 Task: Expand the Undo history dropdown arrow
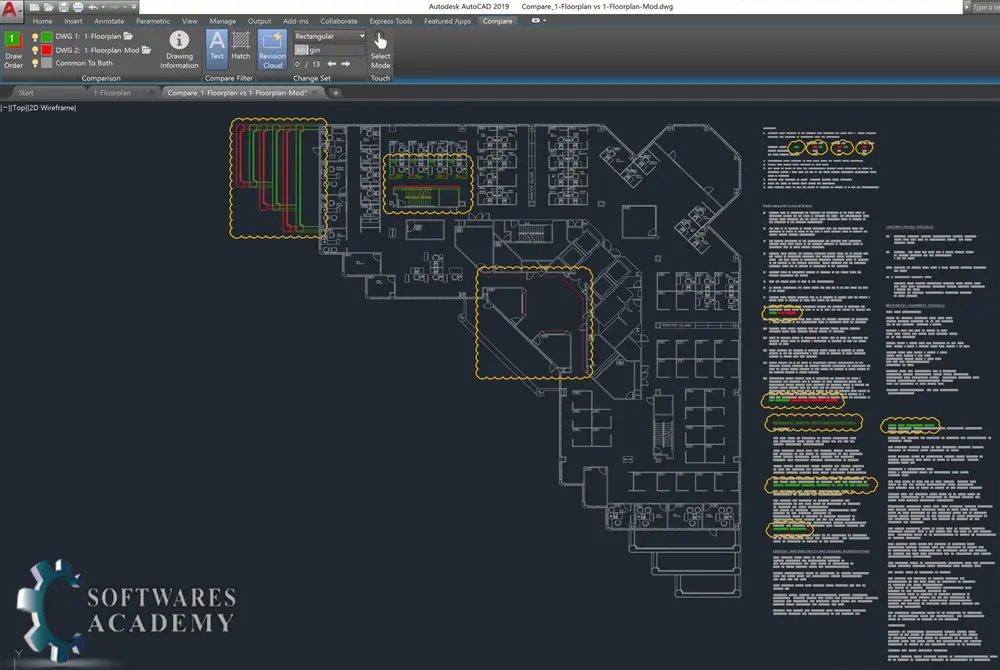click(103, 7)
